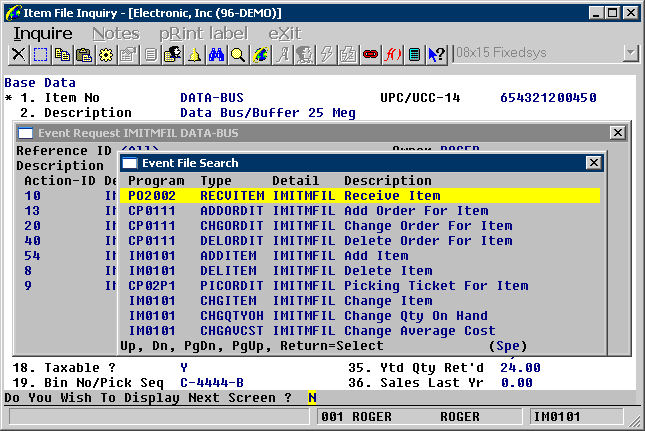Click the 001 ROGER status bar entry

[x=420, y=417]
